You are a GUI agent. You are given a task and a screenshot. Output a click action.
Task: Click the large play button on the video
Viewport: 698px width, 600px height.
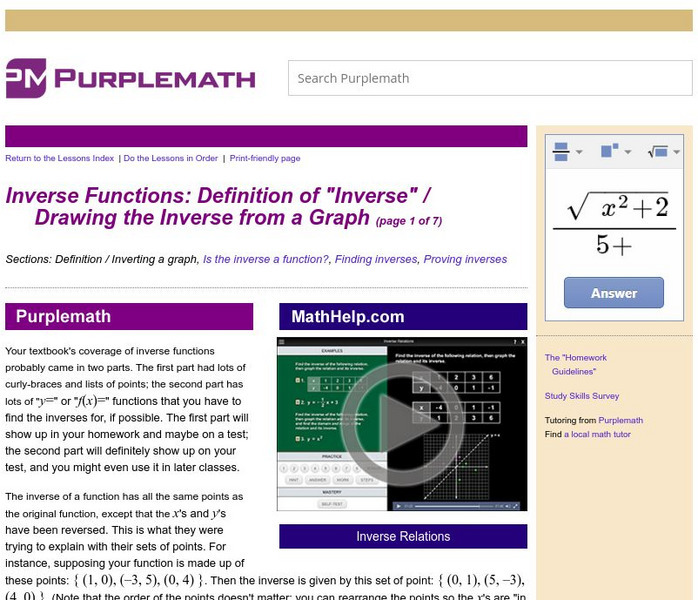point(402,424)
